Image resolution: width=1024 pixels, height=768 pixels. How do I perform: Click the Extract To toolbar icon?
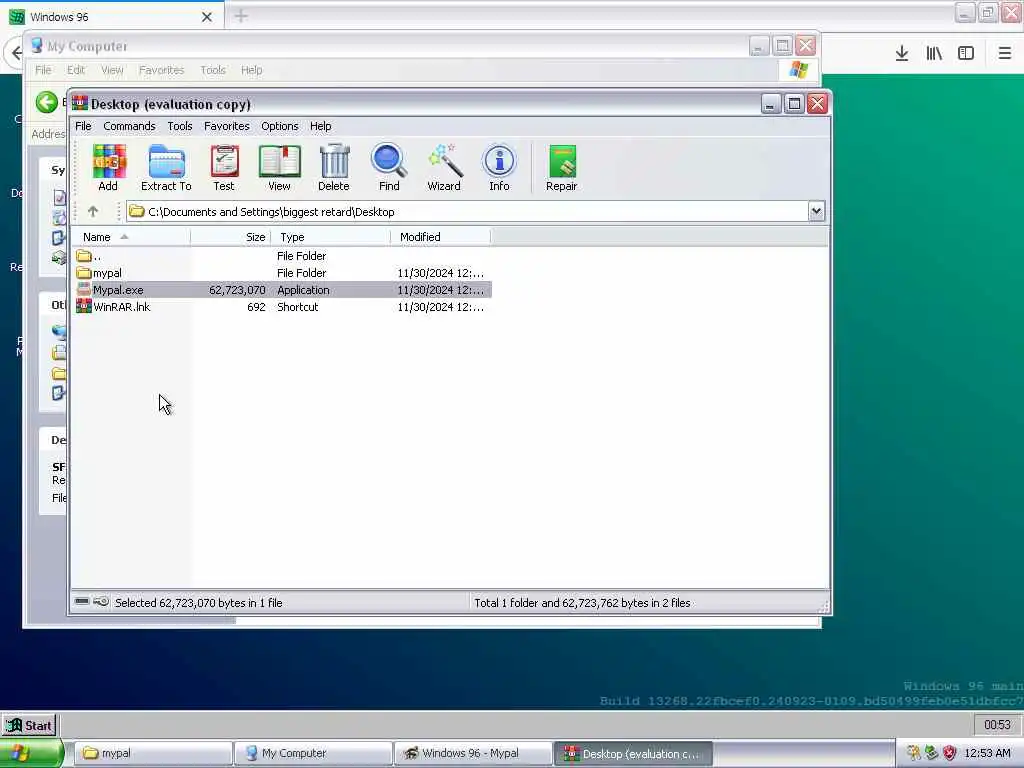[x=166, y=167]
